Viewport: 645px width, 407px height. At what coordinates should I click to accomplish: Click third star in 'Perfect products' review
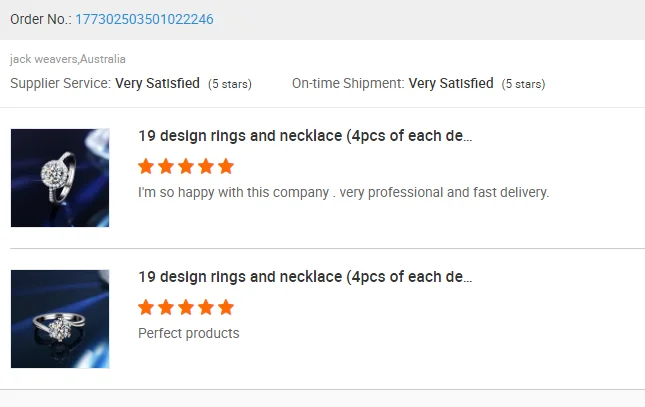tap(186, 307)
